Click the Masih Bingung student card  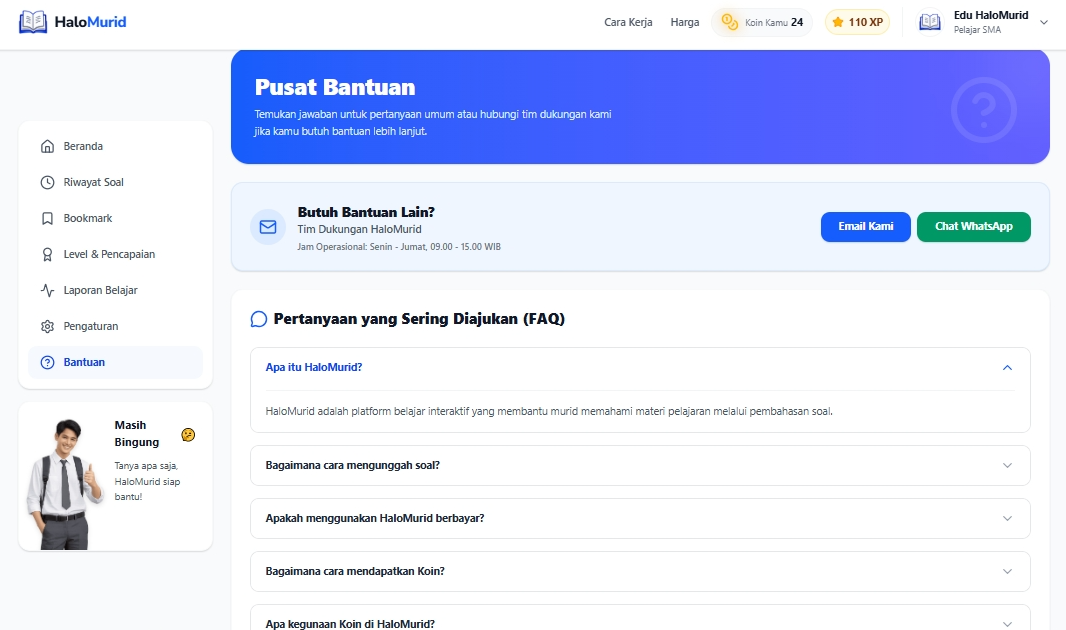116,476
